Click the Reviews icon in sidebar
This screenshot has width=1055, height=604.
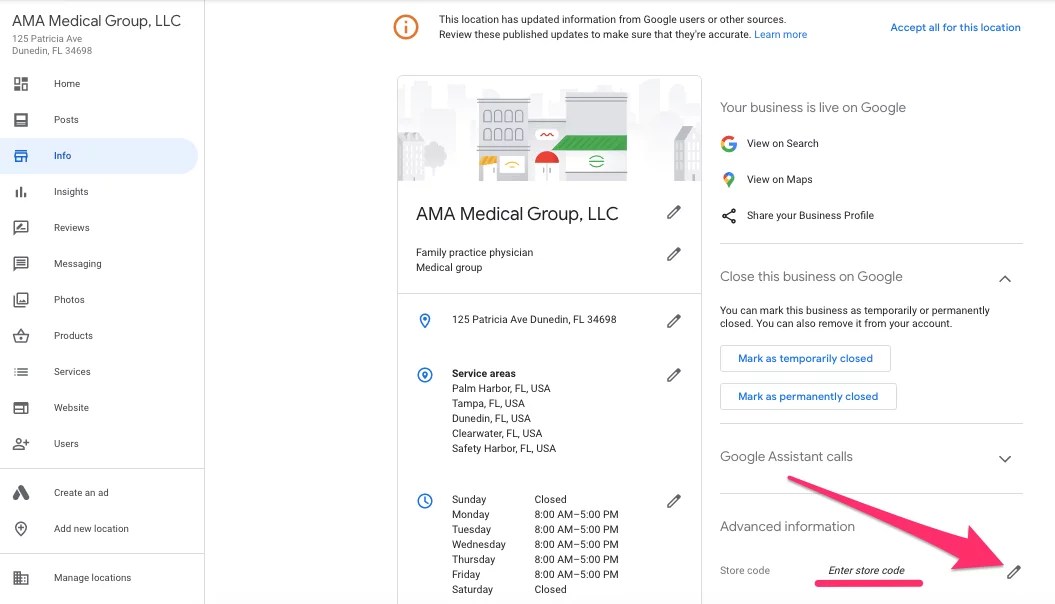pos(21,227)
